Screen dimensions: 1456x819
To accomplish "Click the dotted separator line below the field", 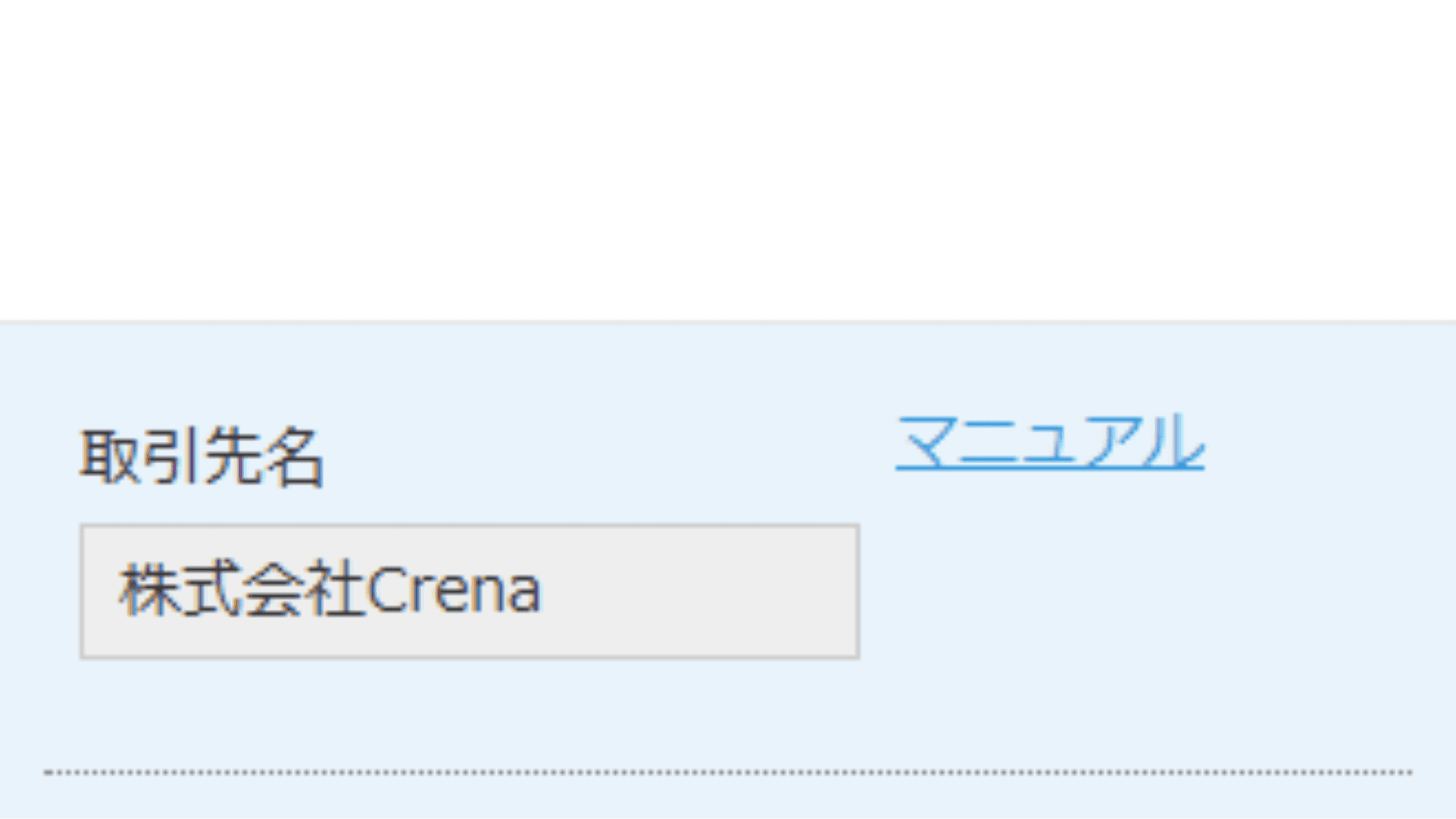I will coord(728,772).
